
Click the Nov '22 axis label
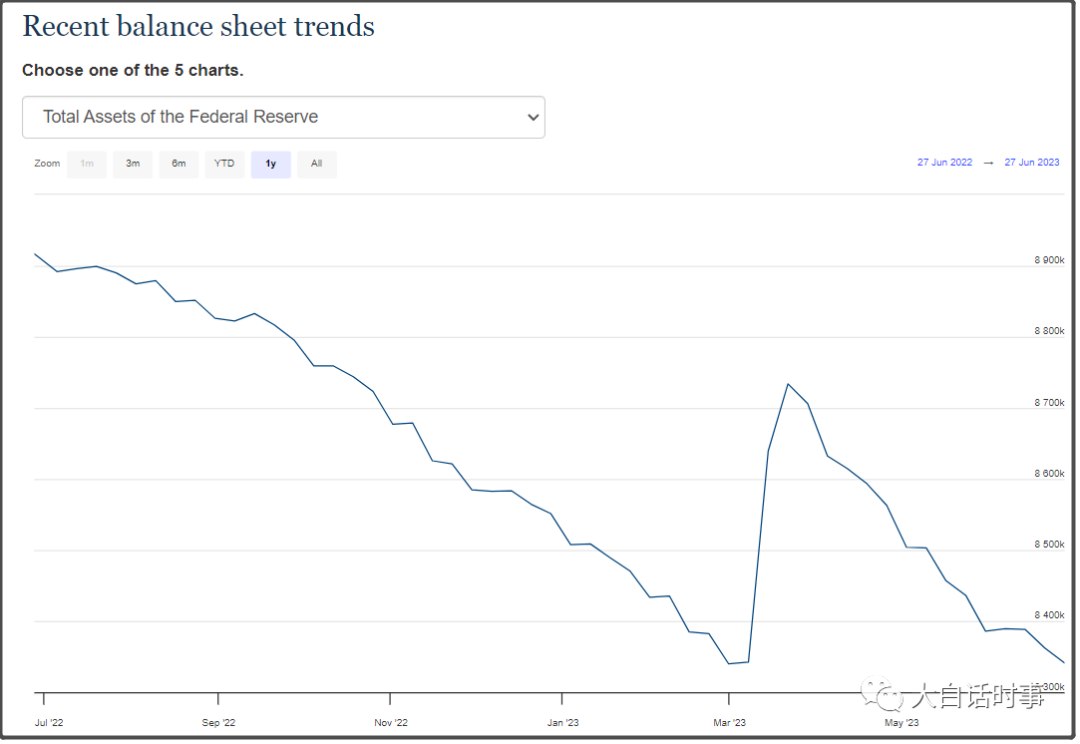click(x=391, y=723)
